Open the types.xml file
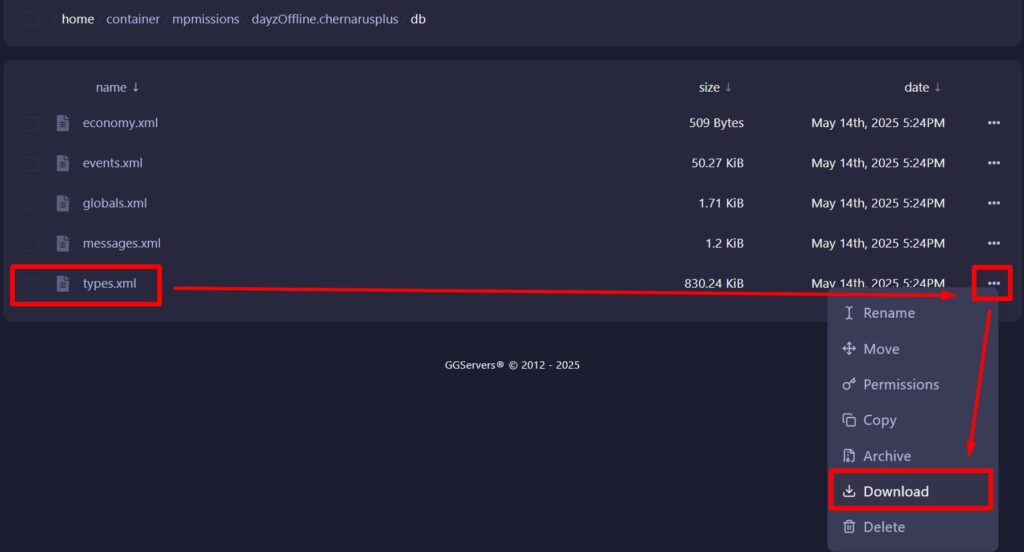Screen dimensions: 1024x552 coord(109,283)
